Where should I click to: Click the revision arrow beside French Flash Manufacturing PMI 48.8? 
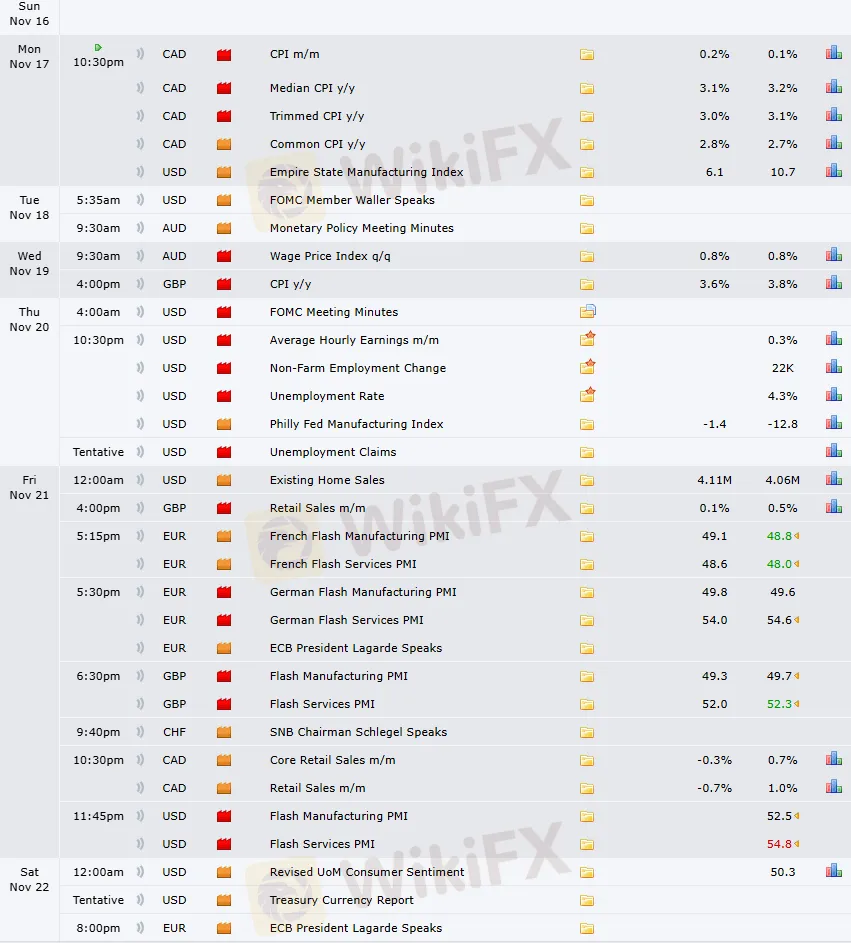[x=797, y=536]
